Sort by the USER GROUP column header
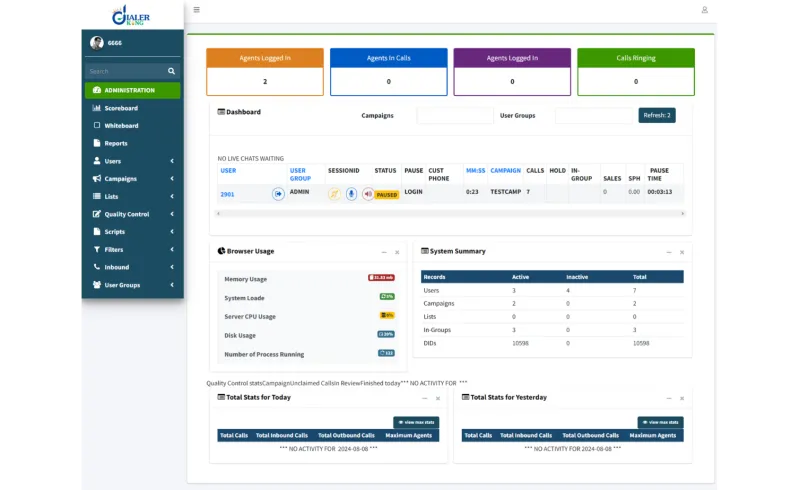 coord(300,175)
